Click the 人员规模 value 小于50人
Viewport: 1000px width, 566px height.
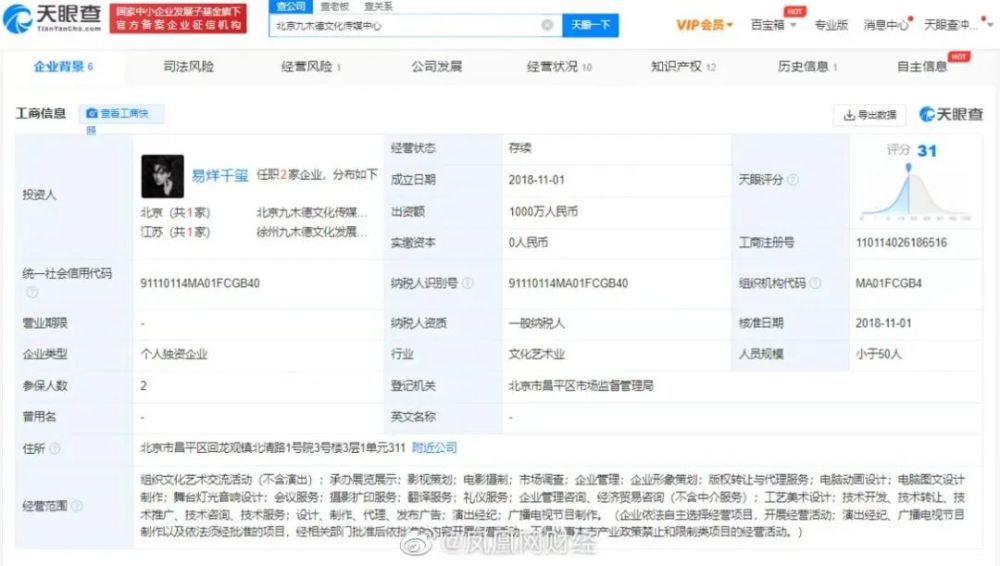click(878, 354)
